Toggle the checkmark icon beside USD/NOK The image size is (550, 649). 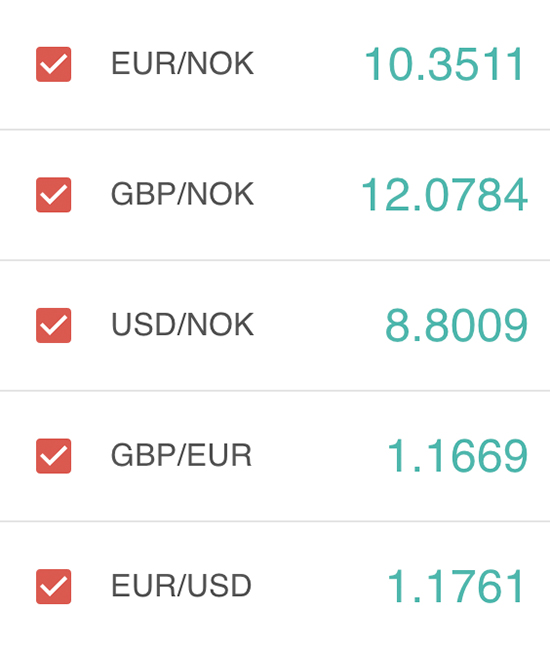coord(53,326)
